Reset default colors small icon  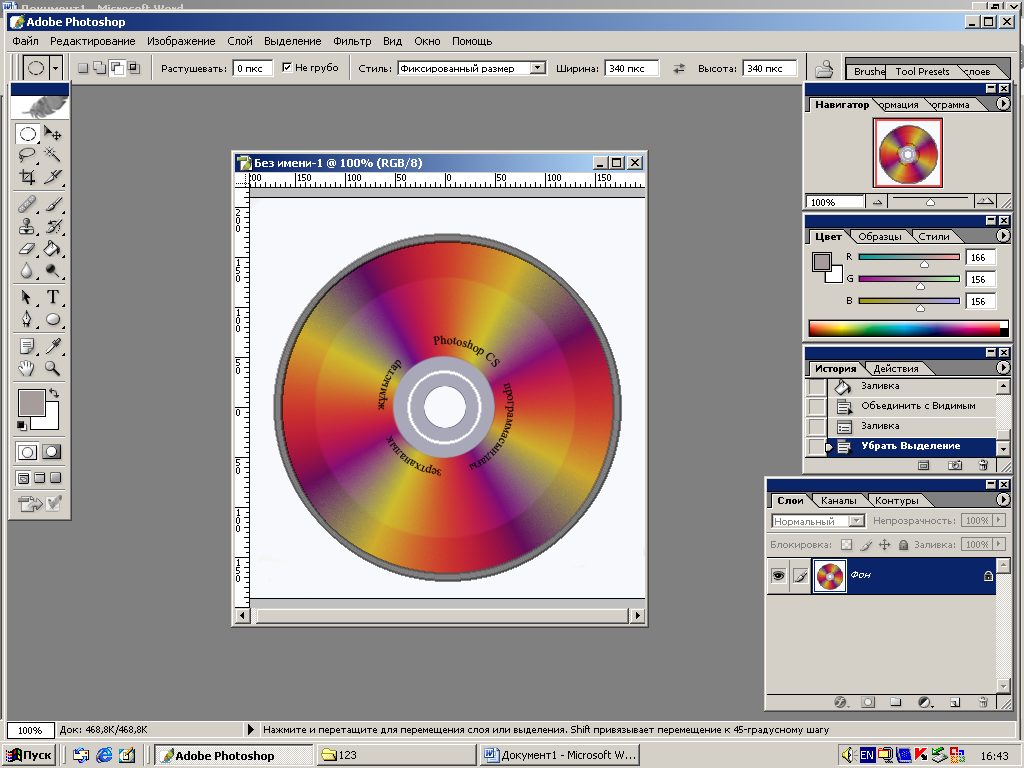[22, 426]
